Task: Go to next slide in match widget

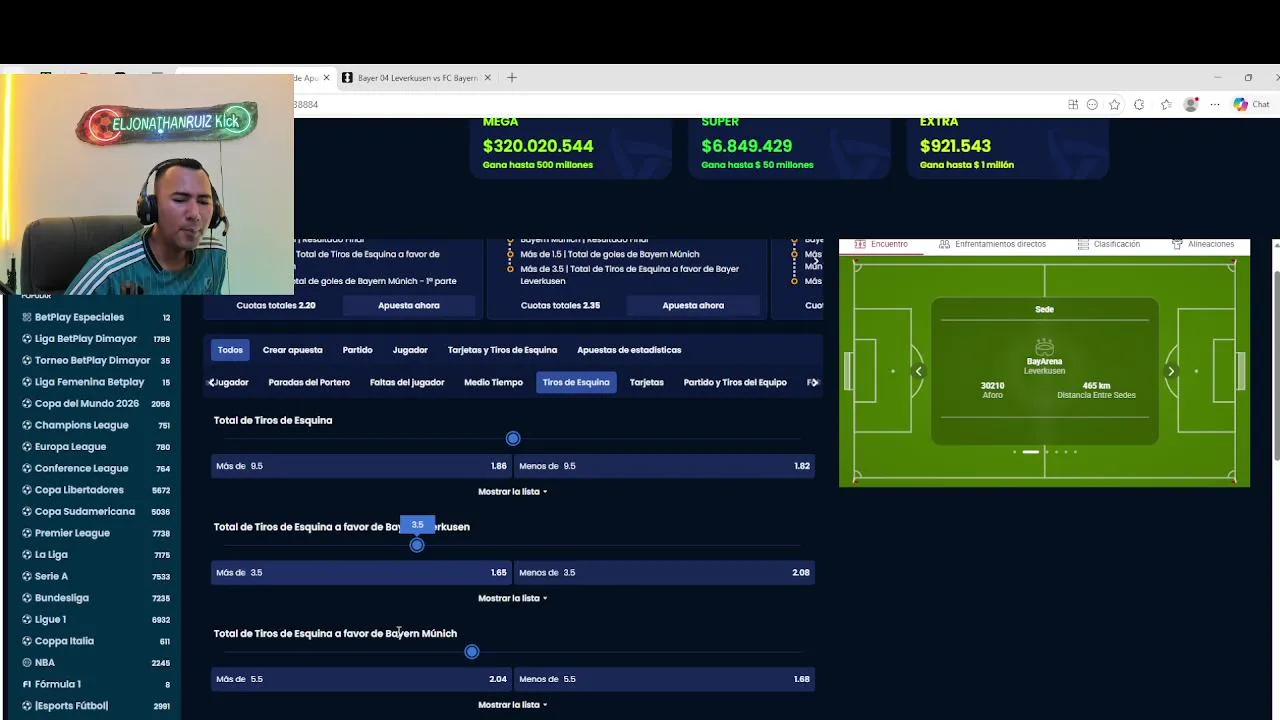Action: click(1171, 371)
